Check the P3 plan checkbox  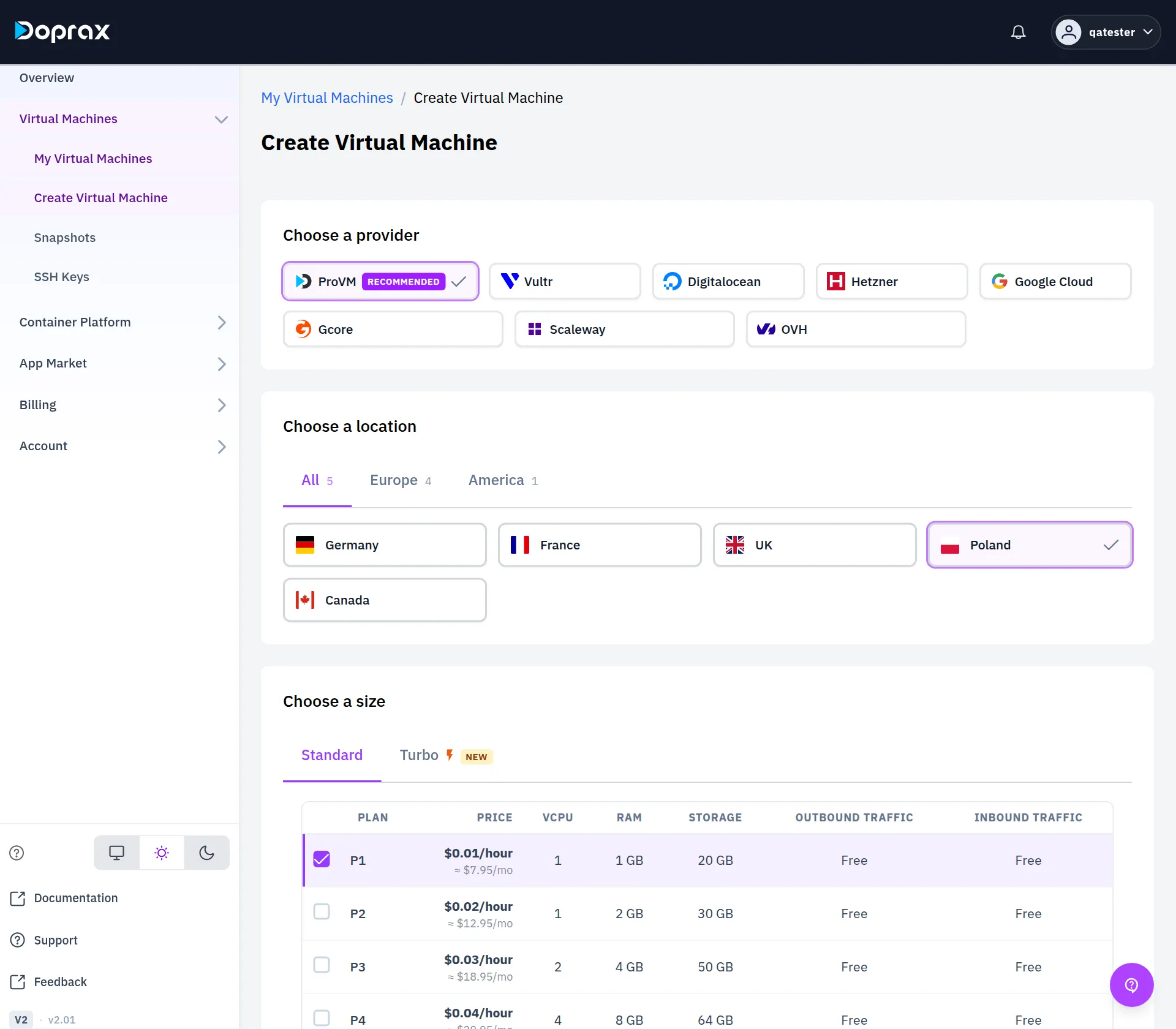(x=322, y=965)
